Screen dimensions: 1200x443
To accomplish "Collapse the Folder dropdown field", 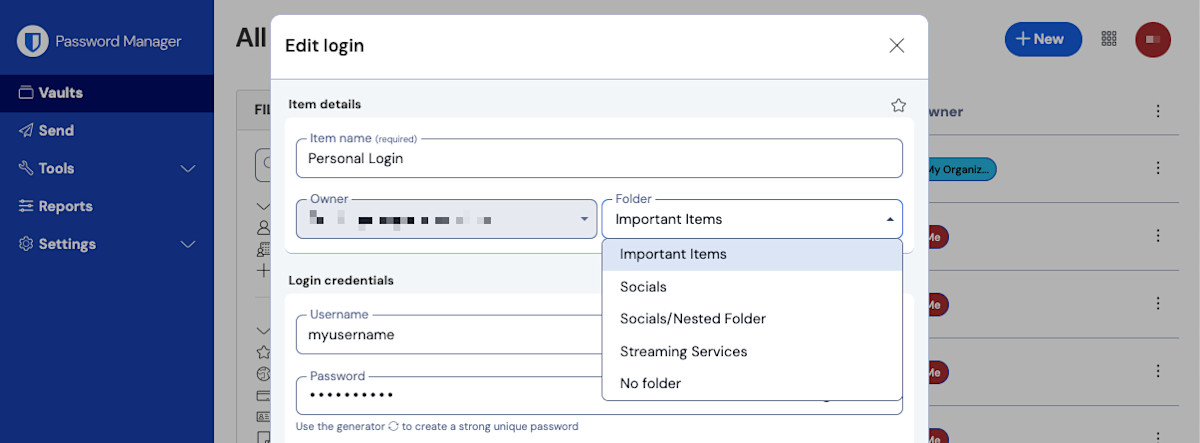I will [x=751, y=219].
